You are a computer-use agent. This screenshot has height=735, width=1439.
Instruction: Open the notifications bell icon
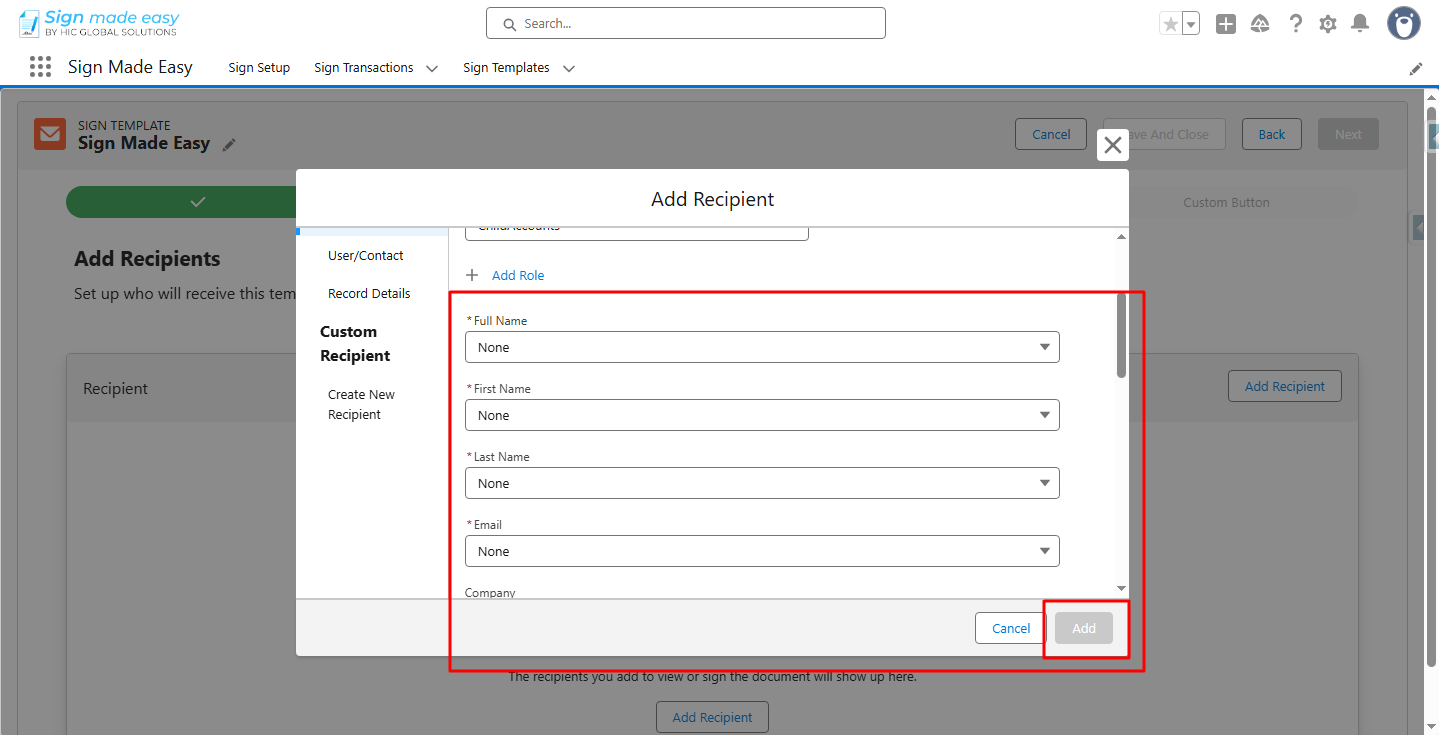[x=1359, y=23]
